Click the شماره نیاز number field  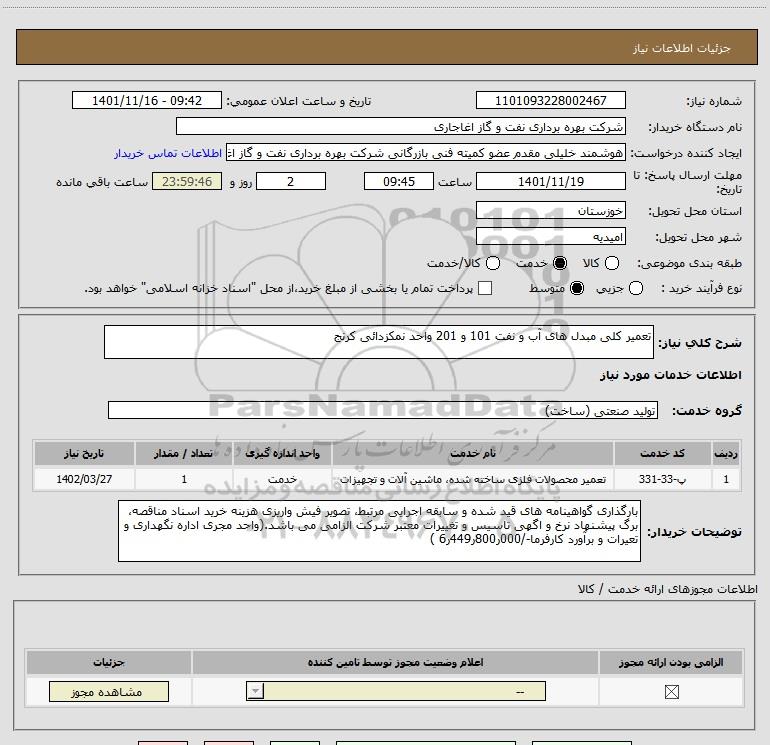pyautogui.click(x=550, y=100)
